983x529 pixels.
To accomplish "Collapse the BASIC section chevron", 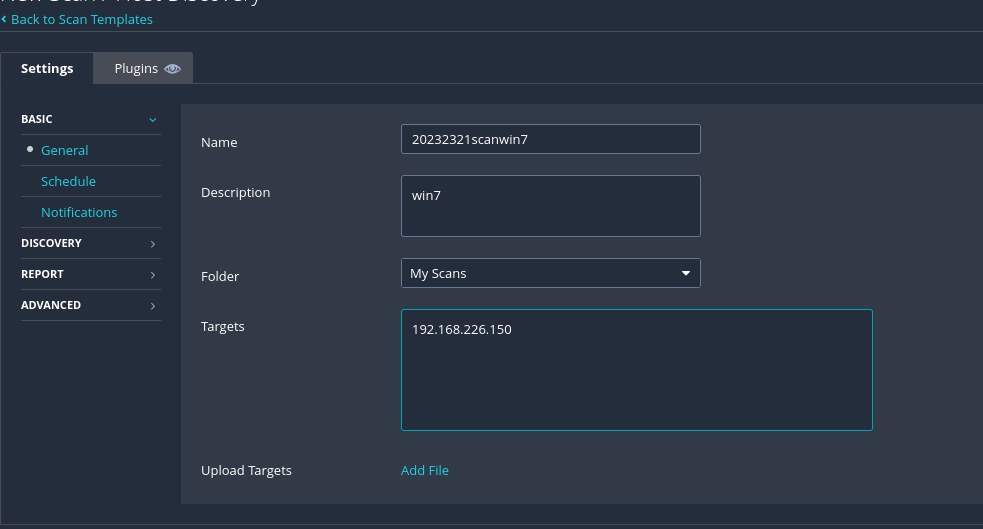I will point(153,120).
